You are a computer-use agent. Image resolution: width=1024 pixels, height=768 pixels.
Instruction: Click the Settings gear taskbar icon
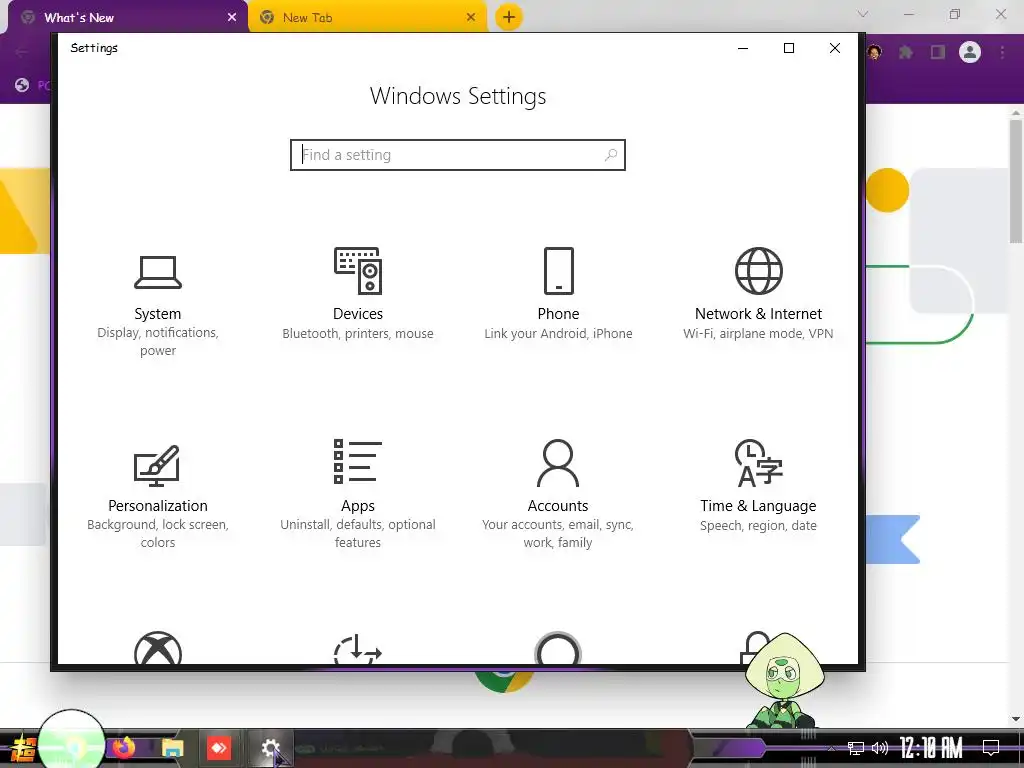coord(270,748)
